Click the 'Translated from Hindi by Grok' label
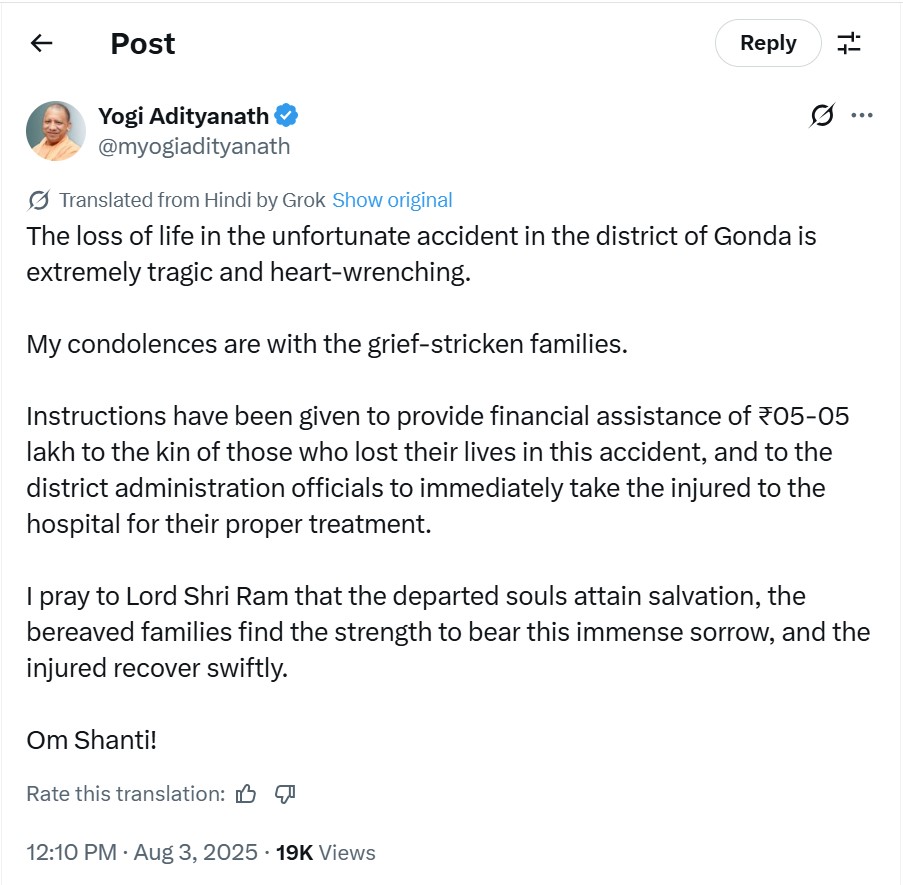This screenshot has width=903, height=885. [192, 200]
